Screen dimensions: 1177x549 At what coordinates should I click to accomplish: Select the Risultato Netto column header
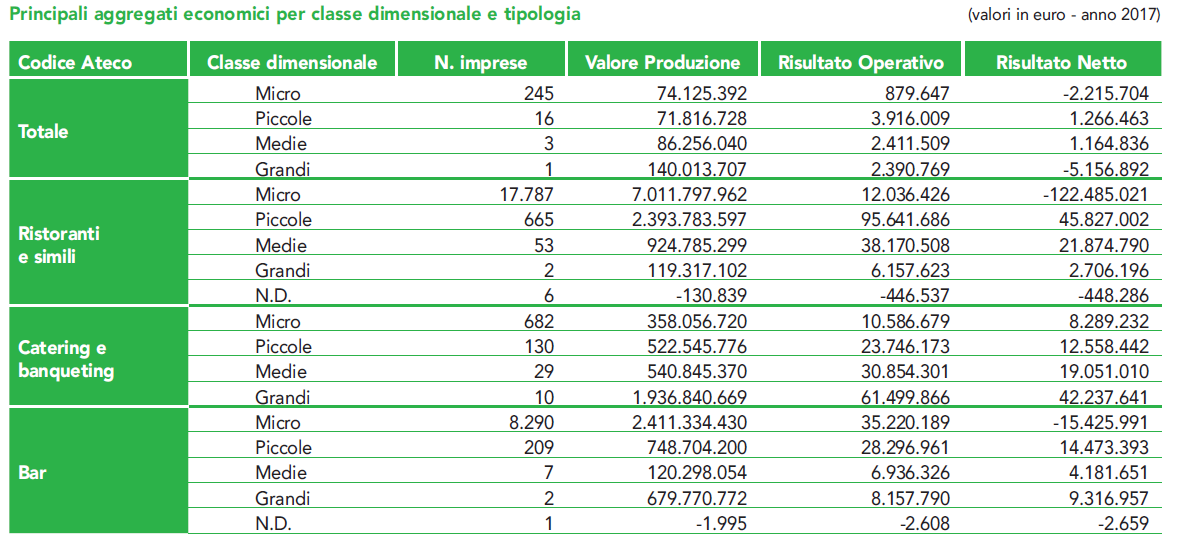click(x=1061, y=62)
